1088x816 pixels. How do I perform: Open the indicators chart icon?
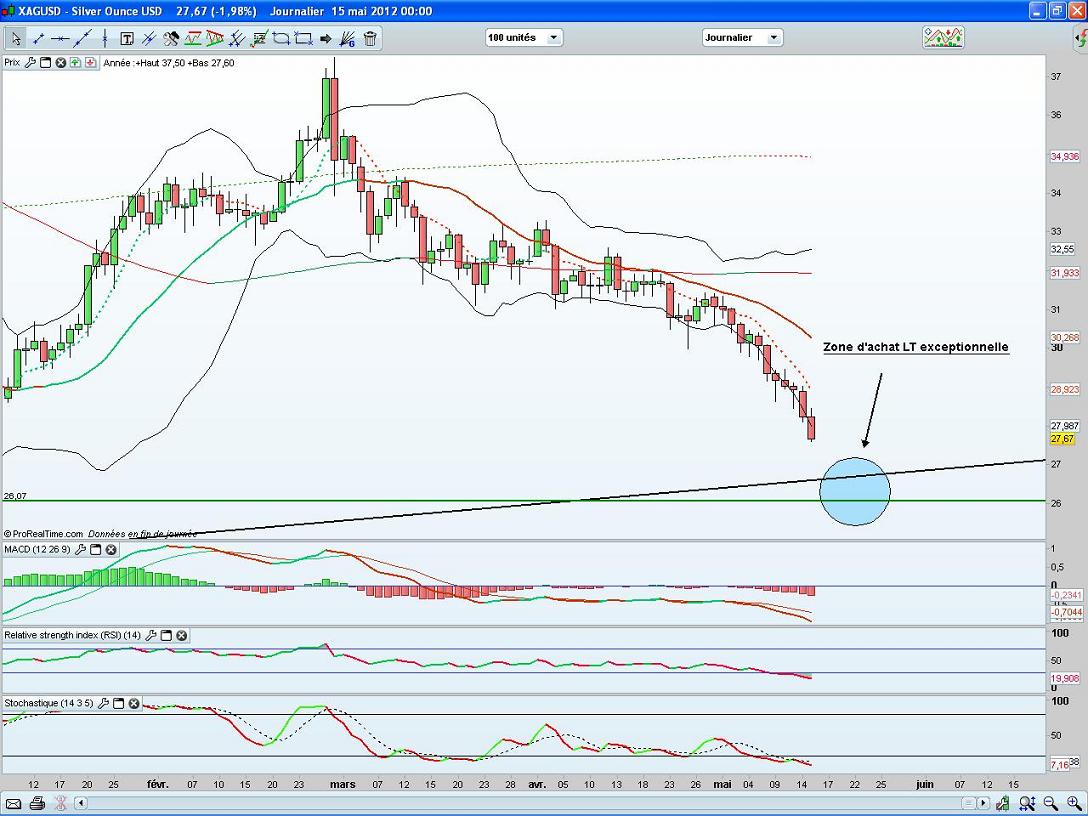coord(943,38)
